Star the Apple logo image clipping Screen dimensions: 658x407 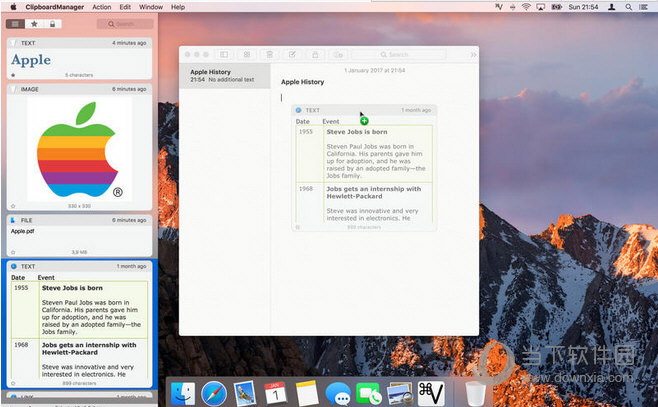pos(13,206)
